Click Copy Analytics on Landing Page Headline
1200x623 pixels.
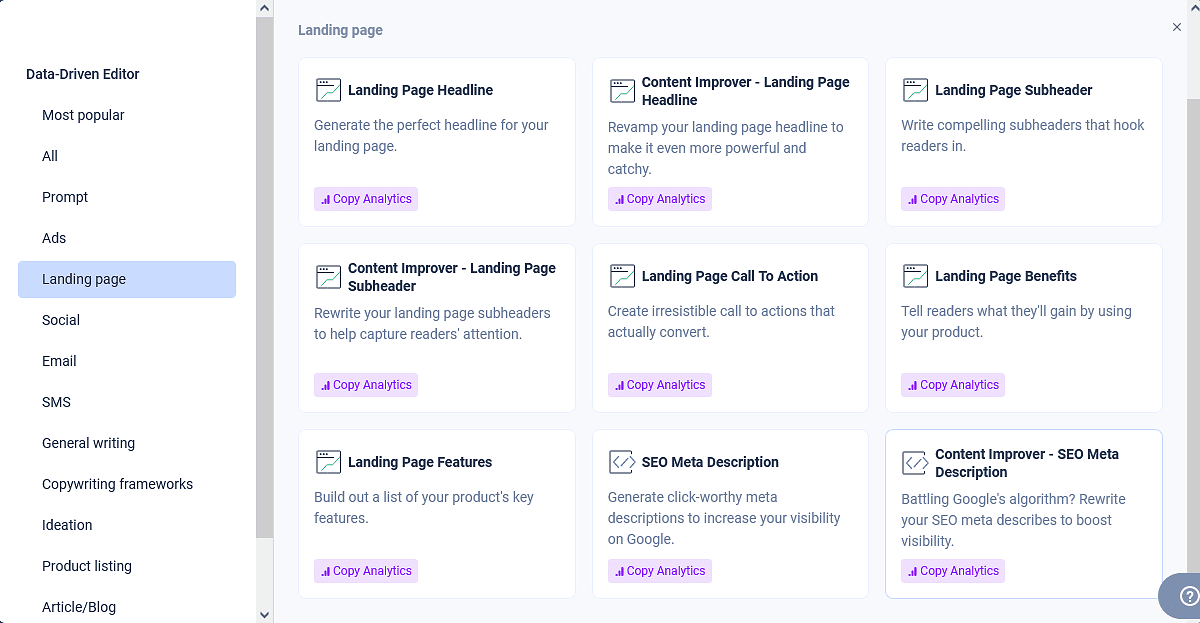pos(366,198)
